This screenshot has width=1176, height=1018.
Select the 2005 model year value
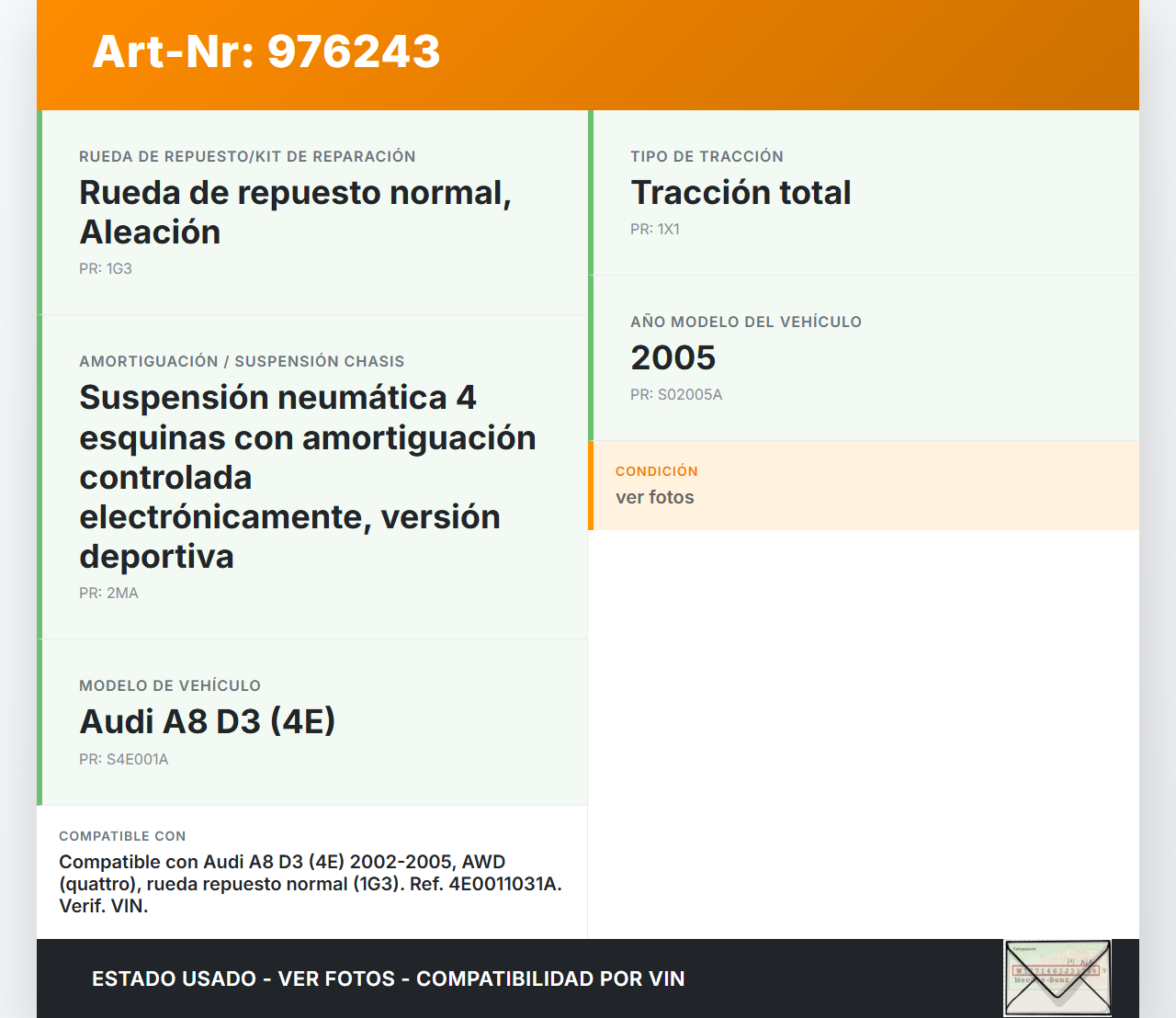coord(673,357)
